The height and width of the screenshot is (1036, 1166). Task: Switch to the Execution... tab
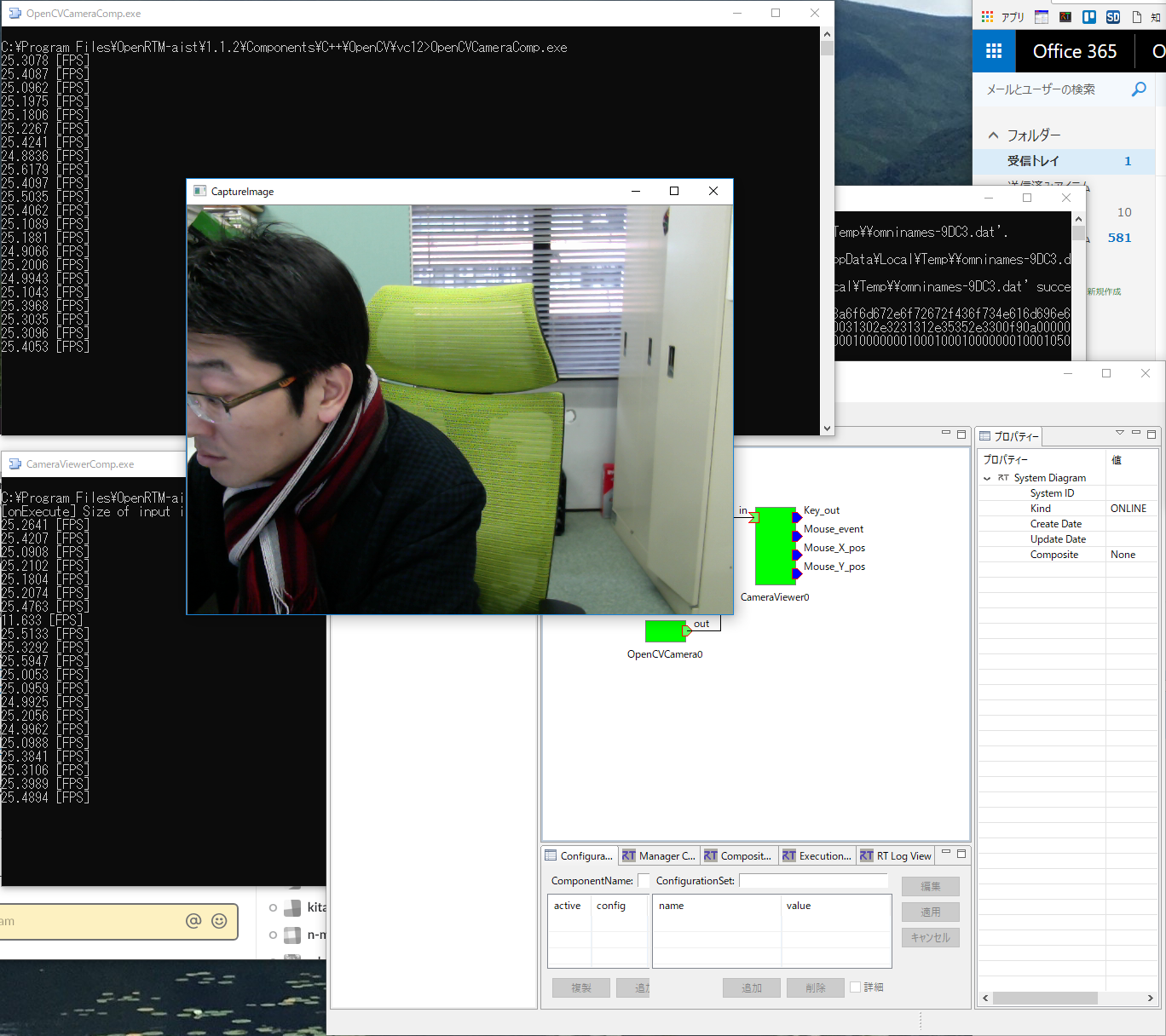(x=817, y=855)
